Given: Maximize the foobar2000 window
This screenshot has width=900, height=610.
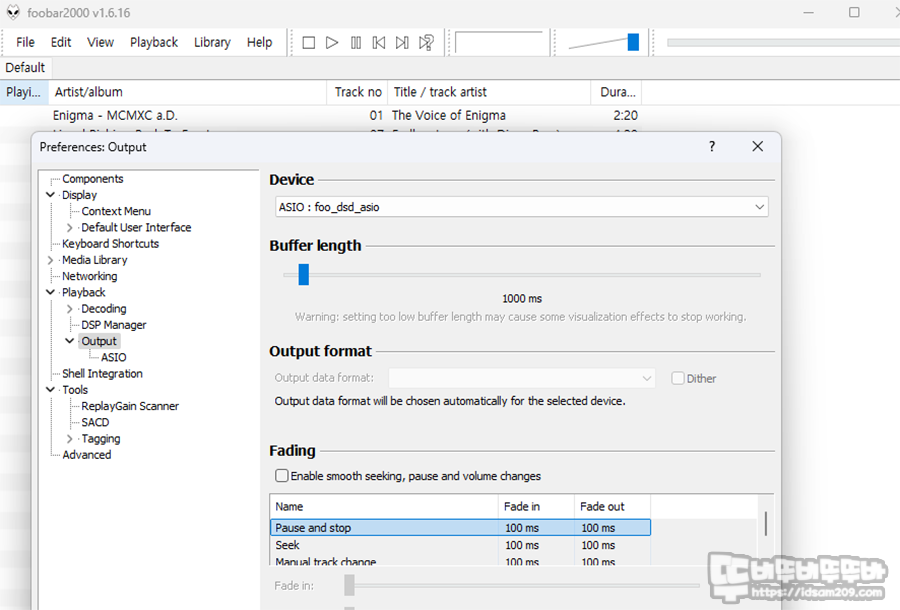Looking at the screenshot, I should click(854, 13).
